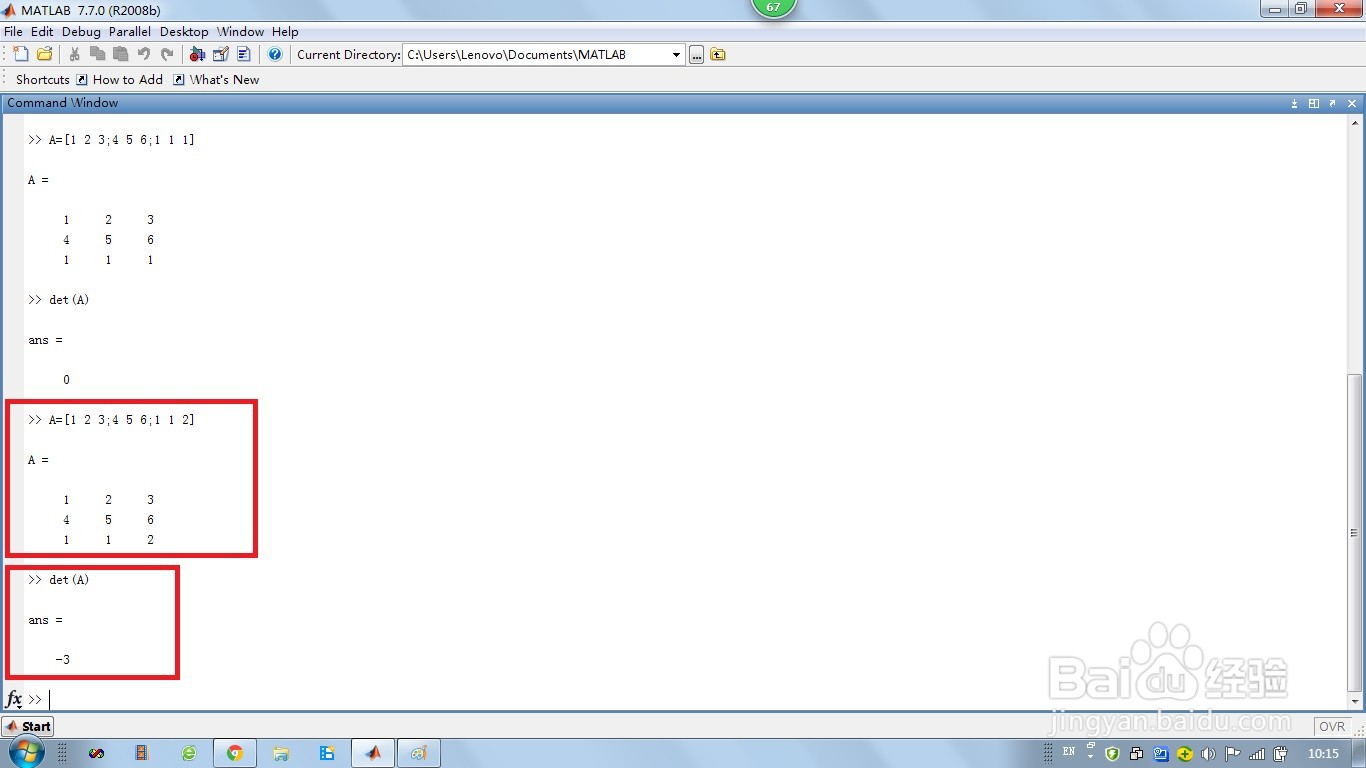The height and width of the screenshot is (768, 1366).
Task: Switch to MATLAB taskbar button
Action: [x=373, y=753]
